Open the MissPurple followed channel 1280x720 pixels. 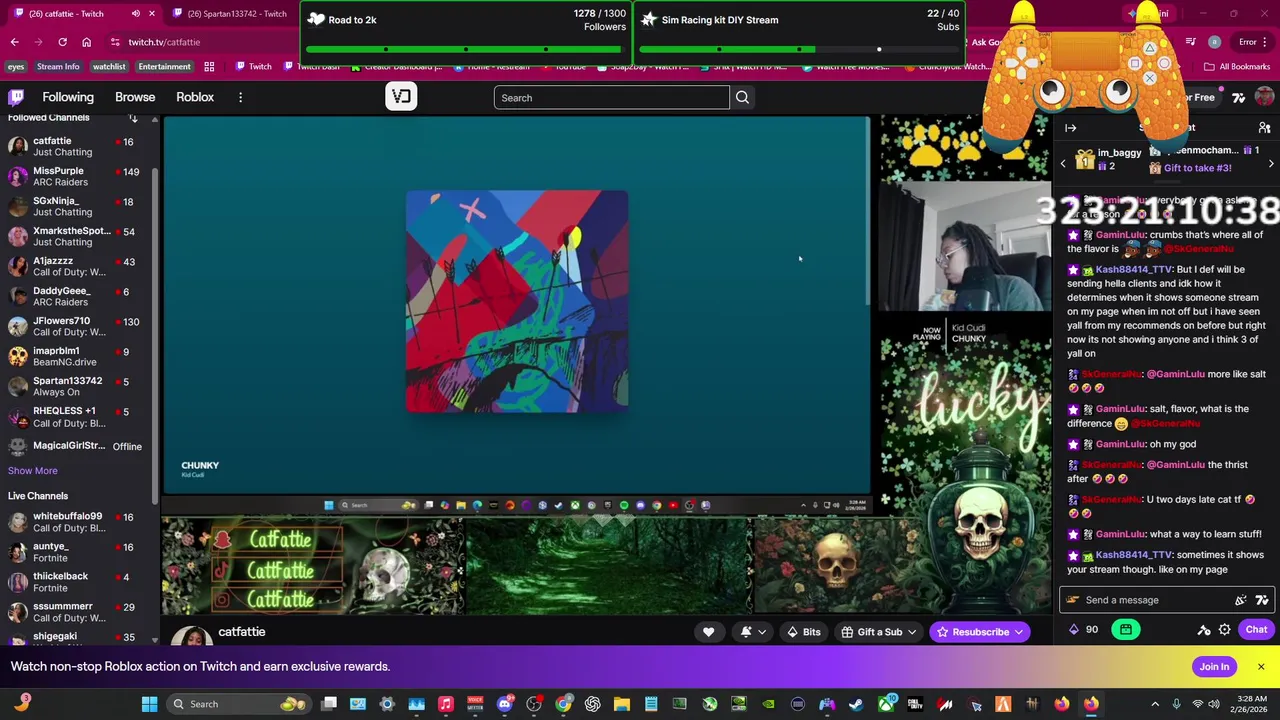[x=78, y=176]
